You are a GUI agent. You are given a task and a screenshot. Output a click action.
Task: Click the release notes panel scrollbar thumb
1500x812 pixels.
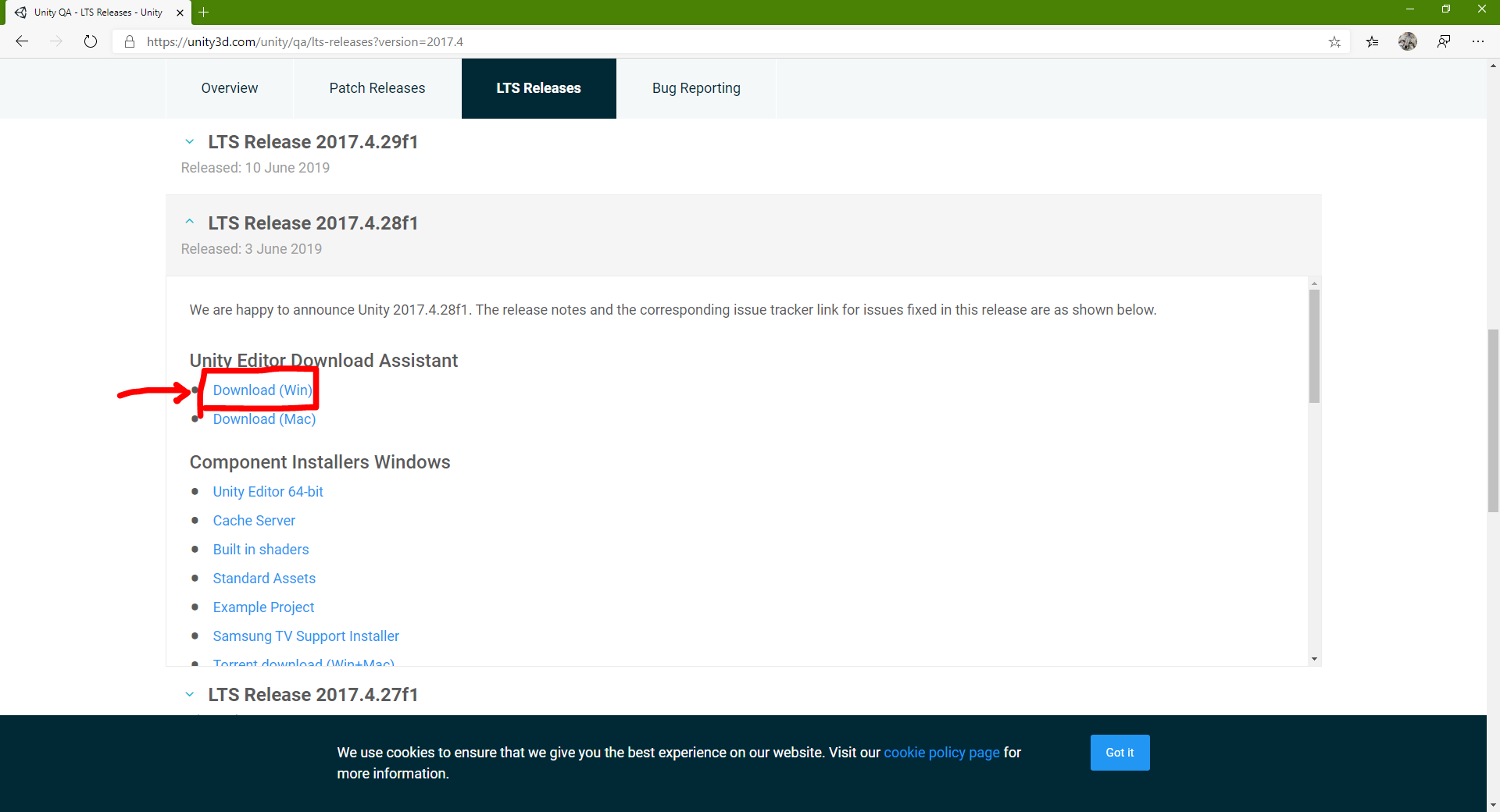point(1314,346)
